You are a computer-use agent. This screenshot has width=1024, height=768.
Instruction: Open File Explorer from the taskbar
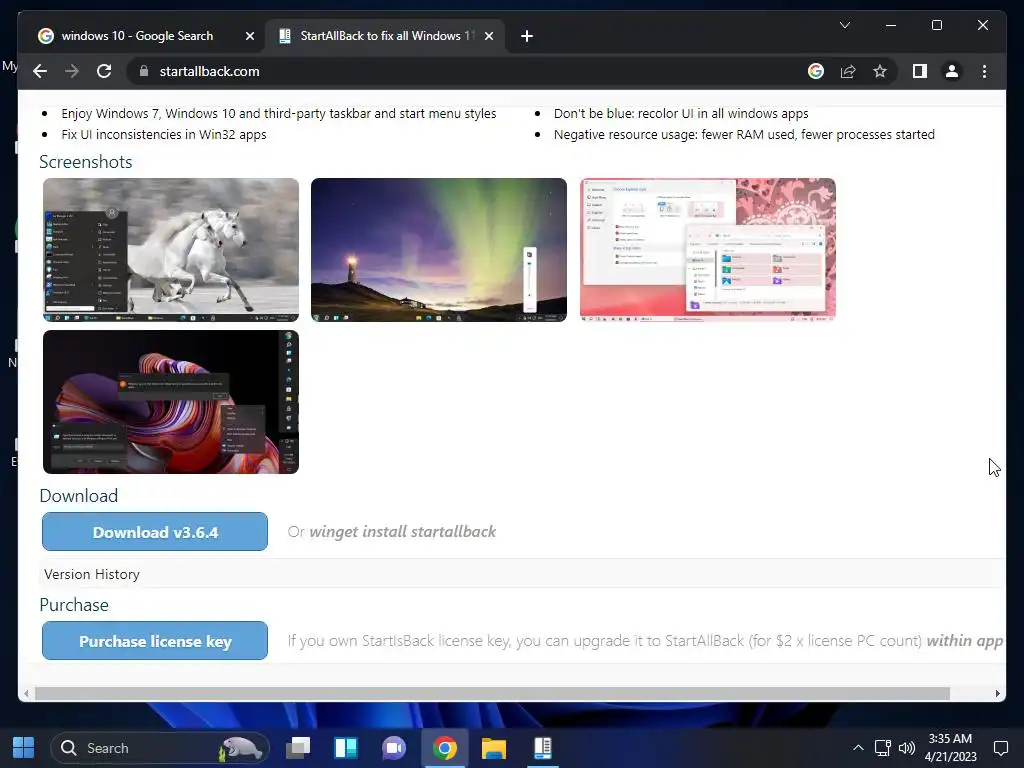coord(494,748)
